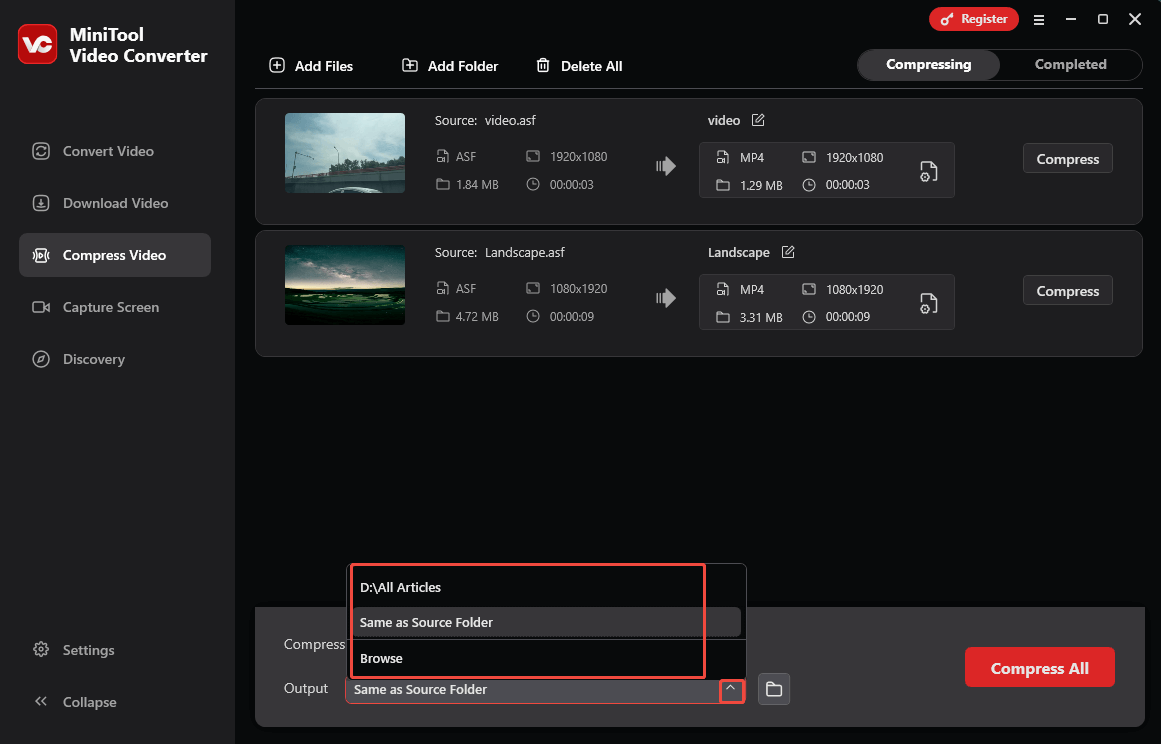Collapse the Output location dropdown
The image size is (1161, 744).
(731, 690)
